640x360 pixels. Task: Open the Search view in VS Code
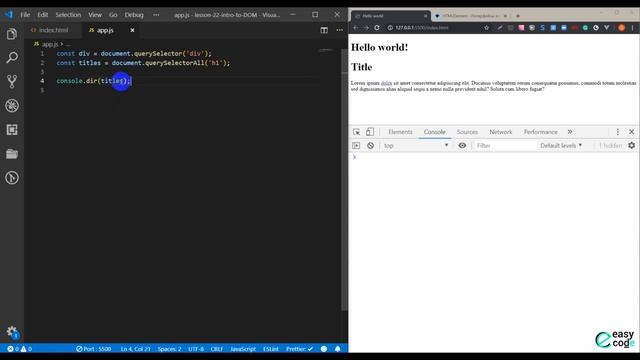pyautogui.click(x=12, y=58)
